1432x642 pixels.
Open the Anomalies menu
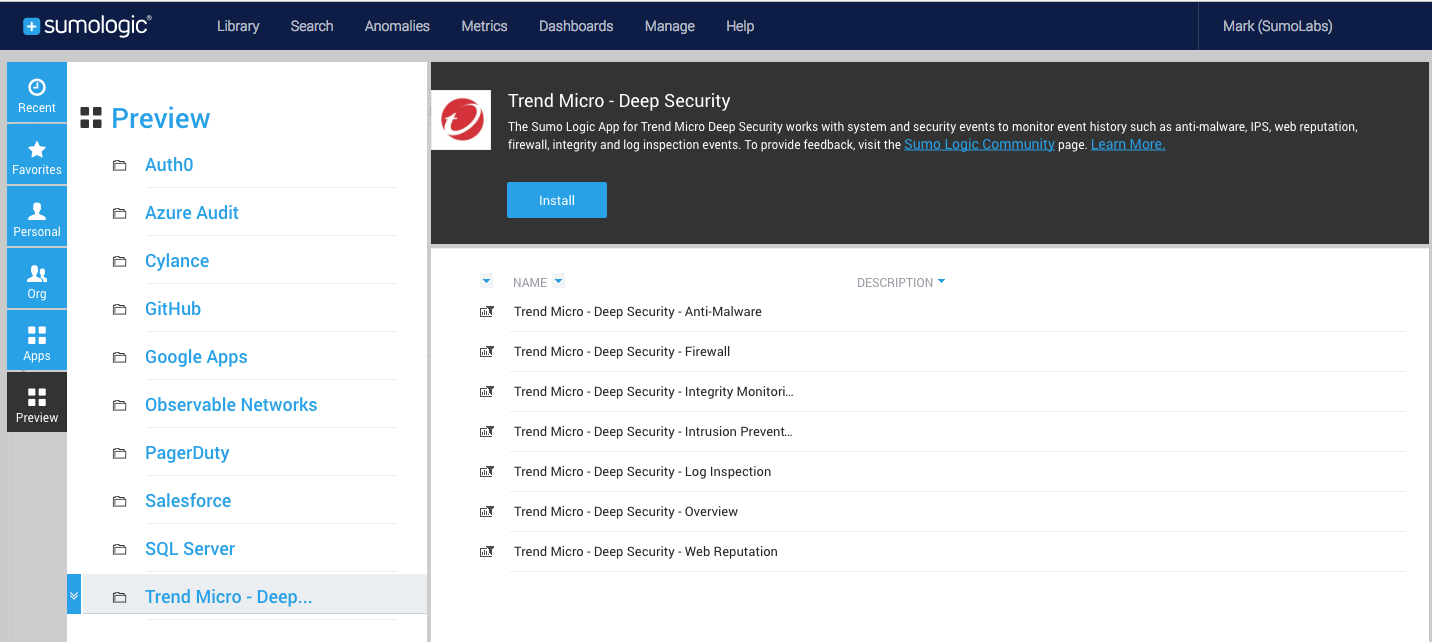pos(397,26)
